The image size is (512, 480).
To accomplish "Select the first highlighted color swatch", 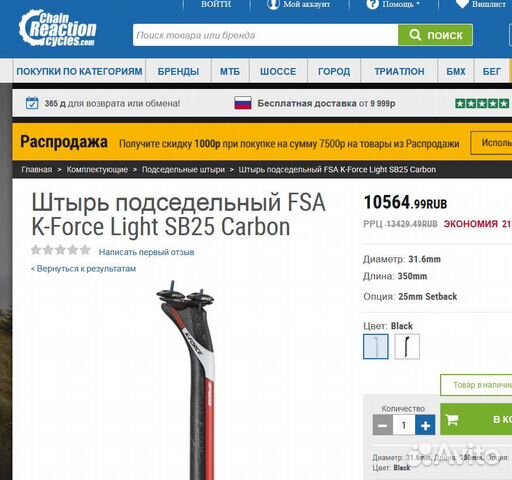I will [x=376, y=347].
